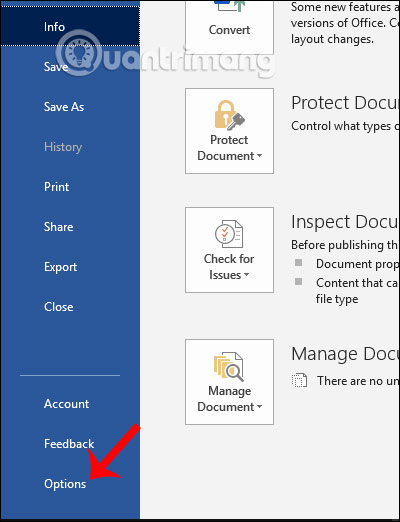This screenshot has width=400, height=522.
Task: Open the Feedback page
Action: pos(69,444)
